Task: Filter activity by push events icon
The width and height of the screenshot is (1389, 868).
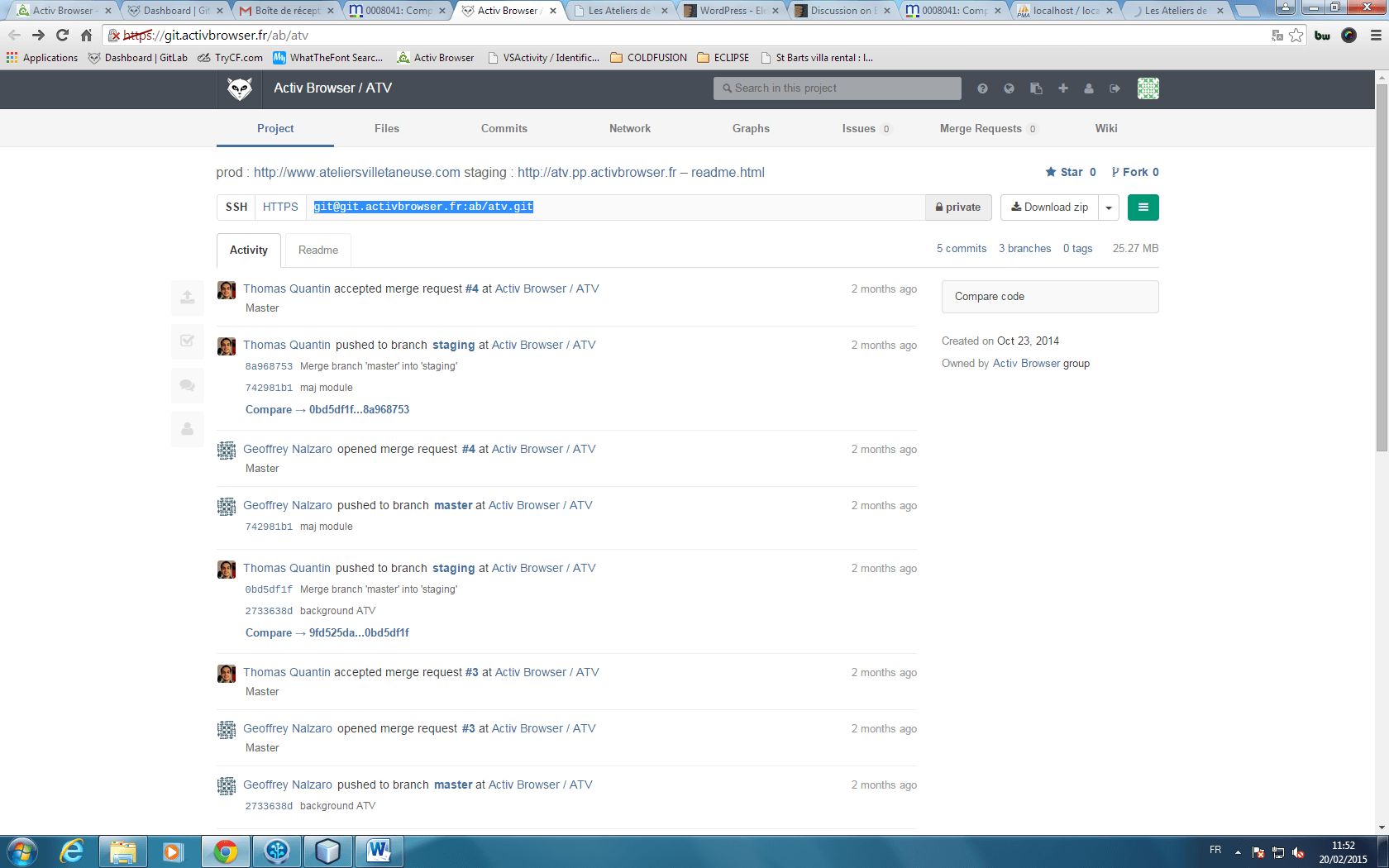Action: pos(188,298)
